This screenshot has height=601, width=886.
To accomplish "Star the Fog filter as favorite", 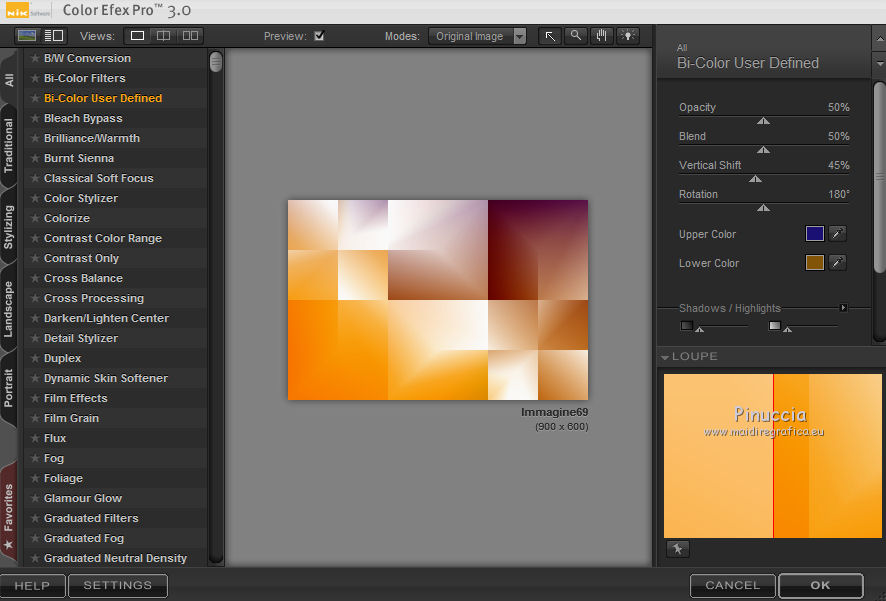I will coord(35,458).
